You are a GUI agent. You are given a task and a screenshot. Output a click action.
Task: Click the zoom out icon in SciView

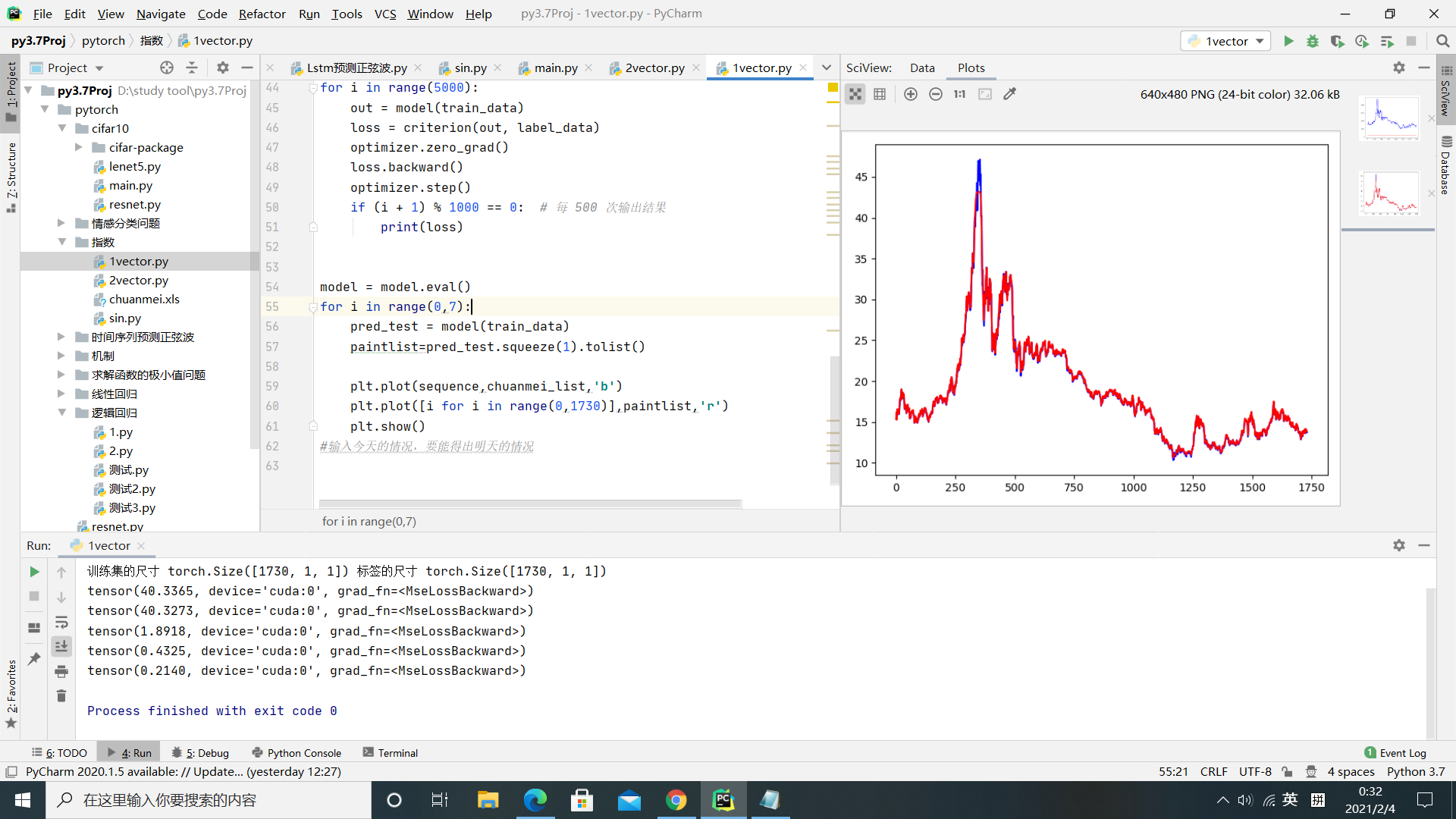click(935, 94)
